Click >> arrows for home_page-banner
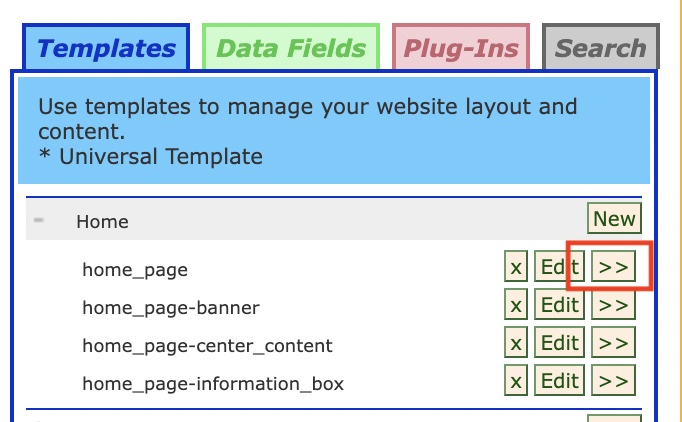Screen dimensions: 682x422 (x=614, y=306)
